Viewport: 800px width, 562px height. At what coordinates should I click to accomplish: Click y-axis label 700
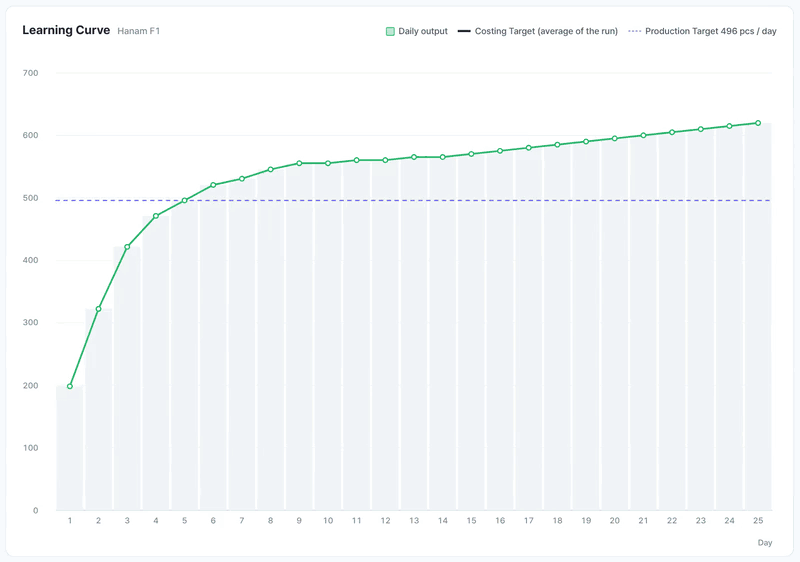[31, 73]
